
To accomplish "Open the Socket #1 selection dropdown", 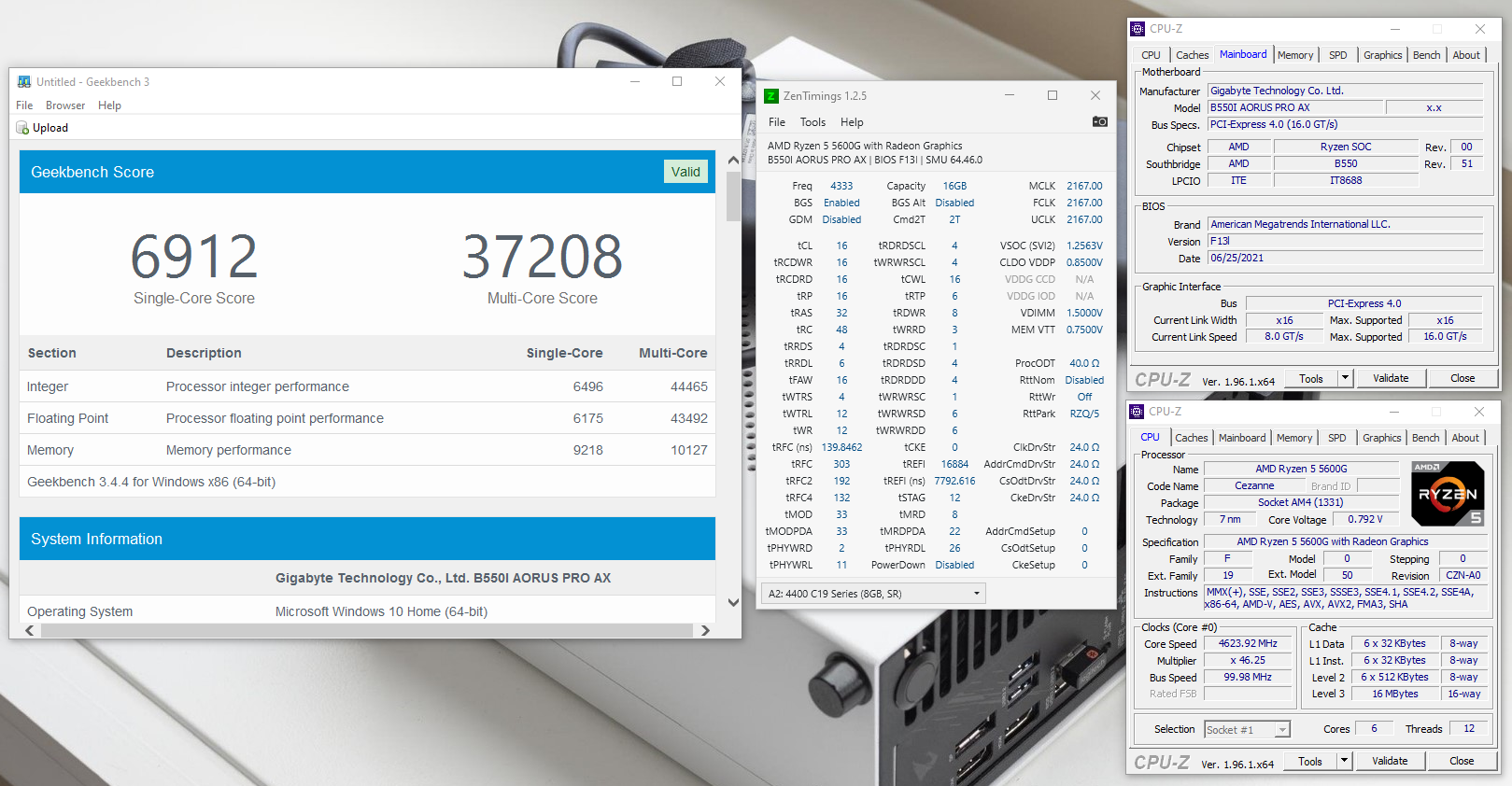I will (1247, 730).
